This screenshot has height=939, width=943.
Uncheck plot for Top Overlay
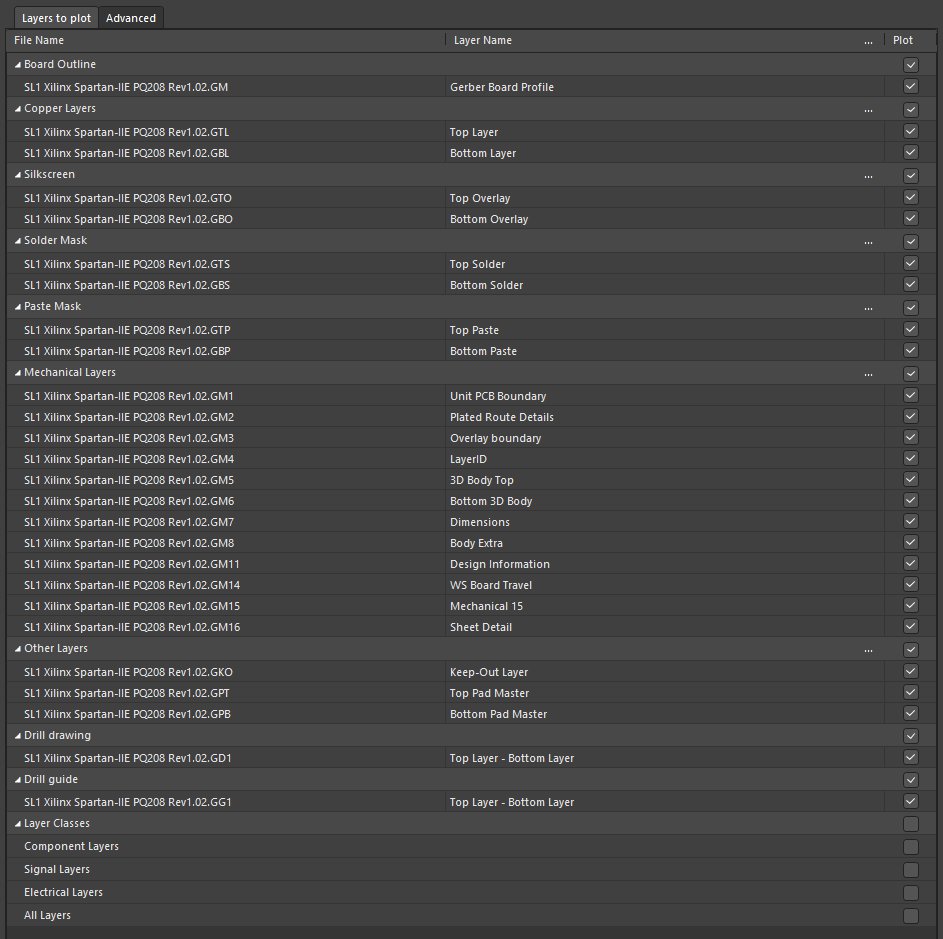[911, 197]
